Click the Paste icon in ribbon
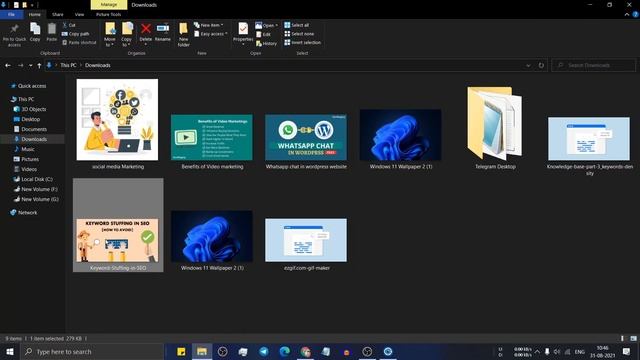 point(51,29)
